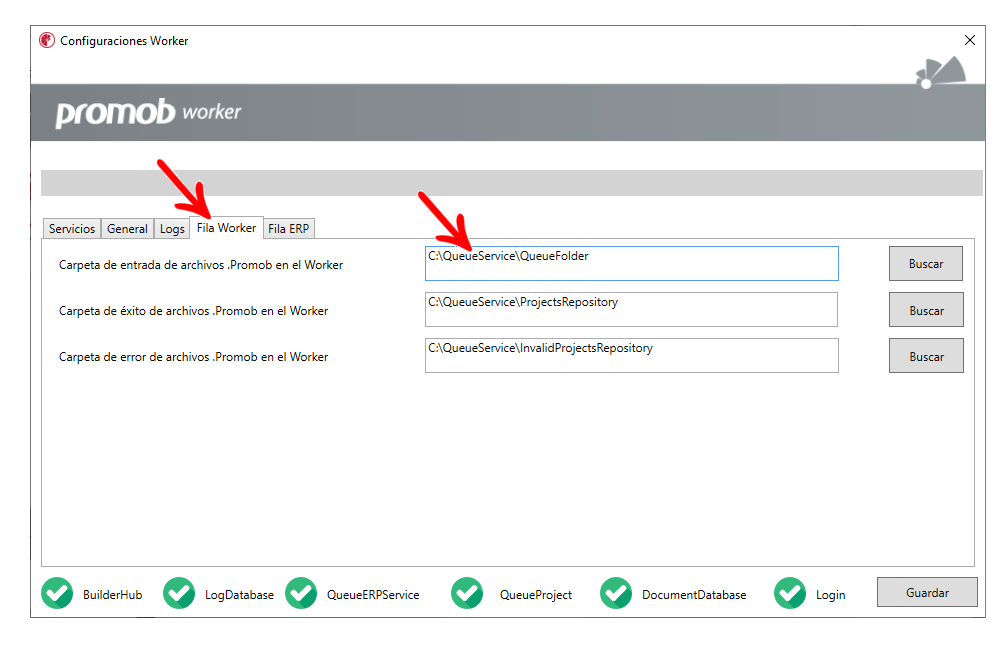Click the BuilderHub green checkmark status icon
Viewport: 1002px width, 658px height.
tap(57, 593)
